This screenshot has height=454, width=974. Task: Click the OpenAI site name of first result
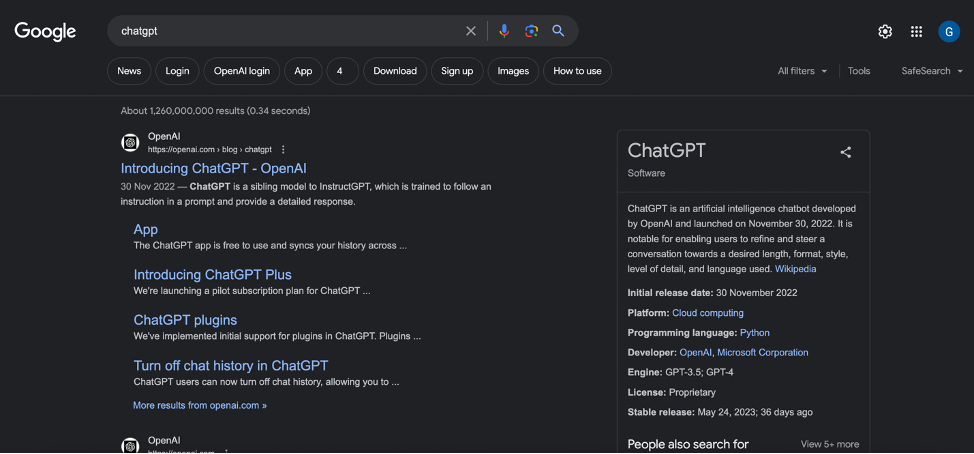click(164, 137)
